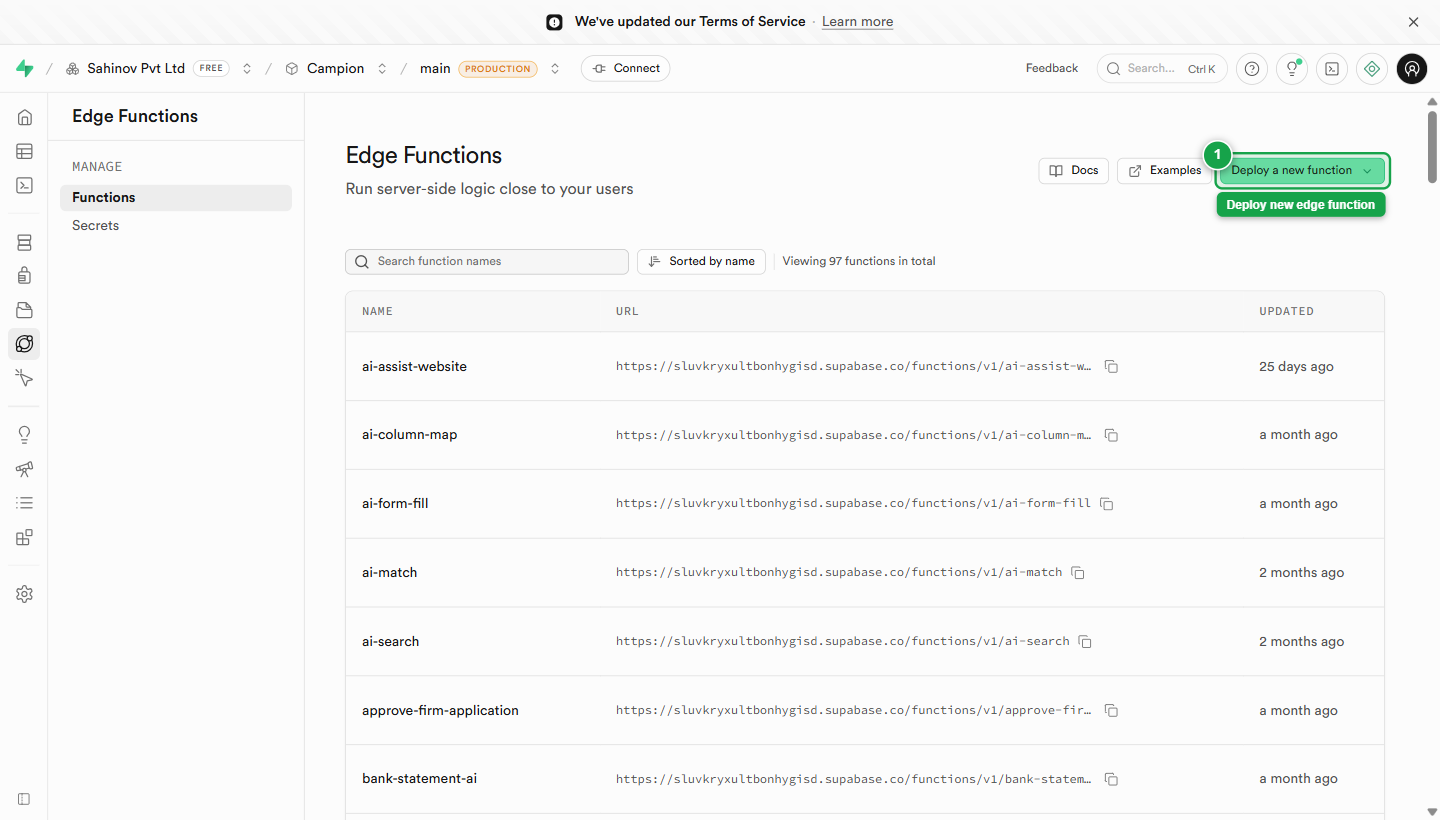Click the Feedback button
This screenshot has height=820, width=1440.
(1052, 69)
